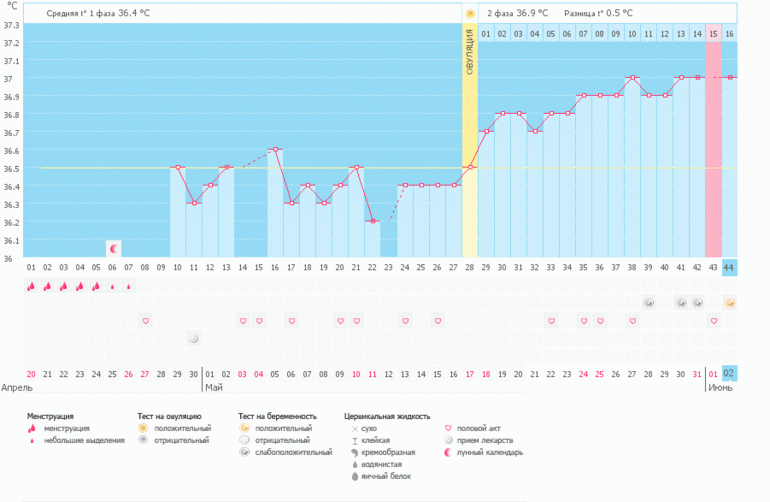Click the lowest temperature point on day 22

pyautogui.click(x=373, y=221)
